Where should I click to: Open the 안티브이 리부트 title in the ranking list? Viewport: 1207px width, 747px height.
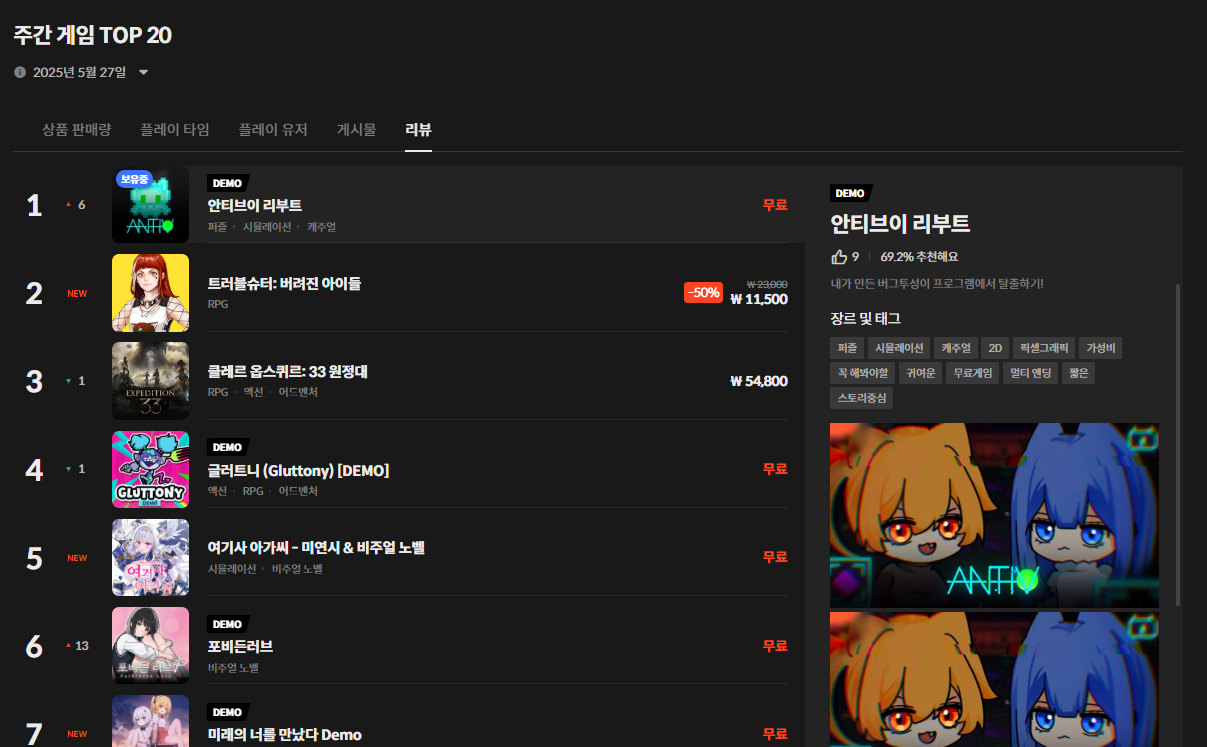(255, 205)
